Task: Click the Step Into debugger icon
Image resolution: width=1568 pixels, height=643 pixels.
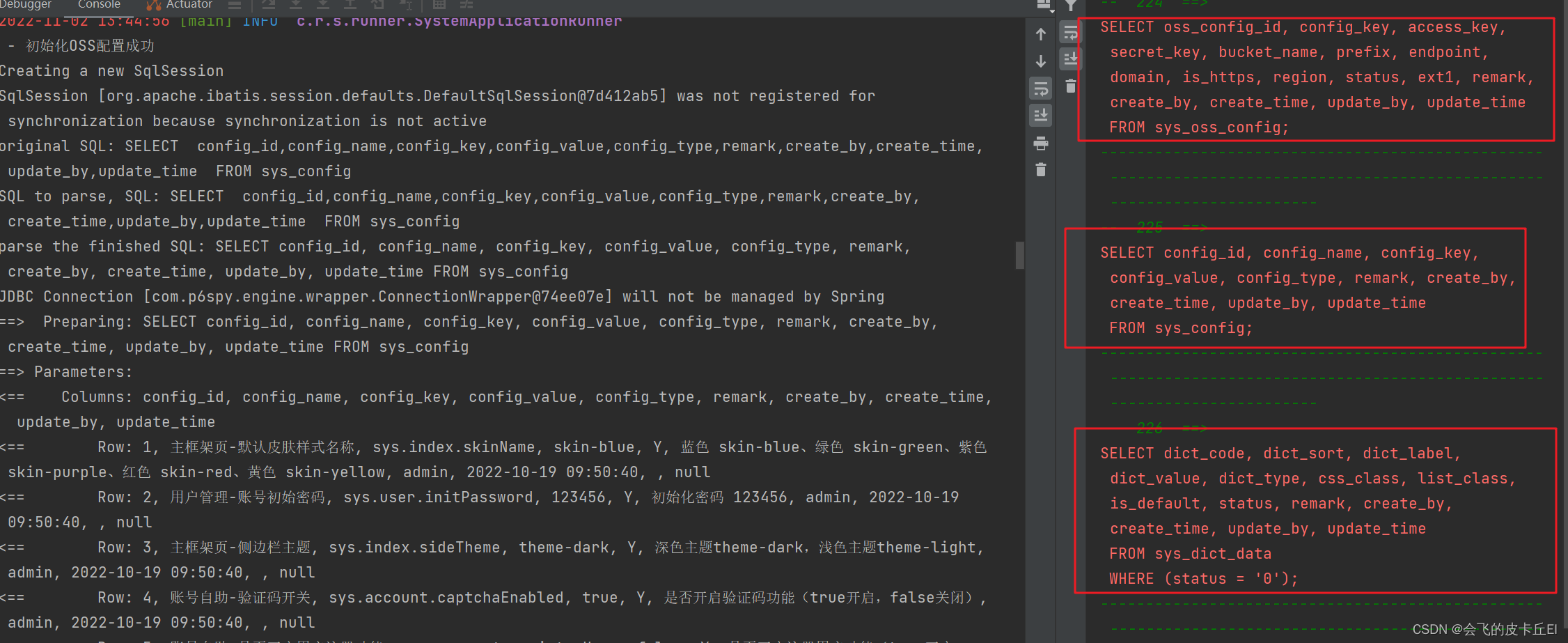Action: point(295,5)
